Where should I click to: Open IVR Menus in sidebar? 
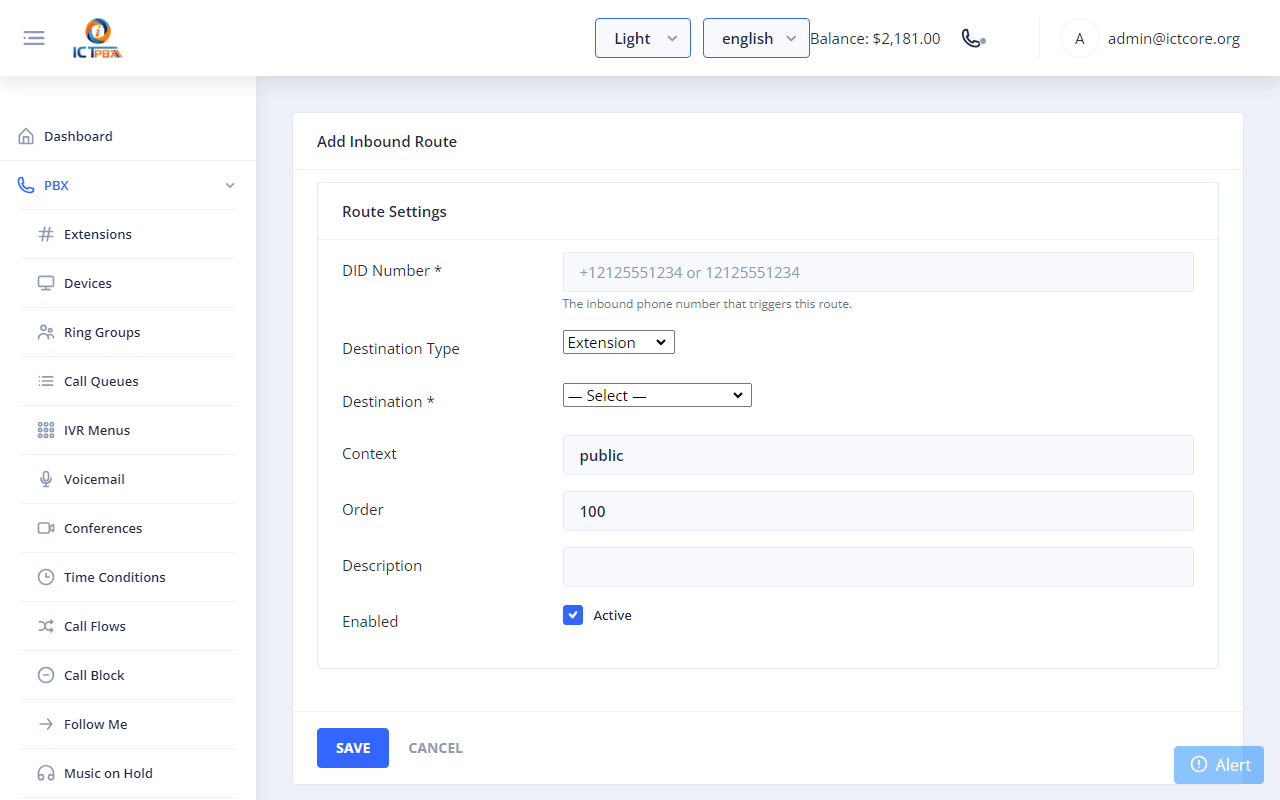[128, 430]
